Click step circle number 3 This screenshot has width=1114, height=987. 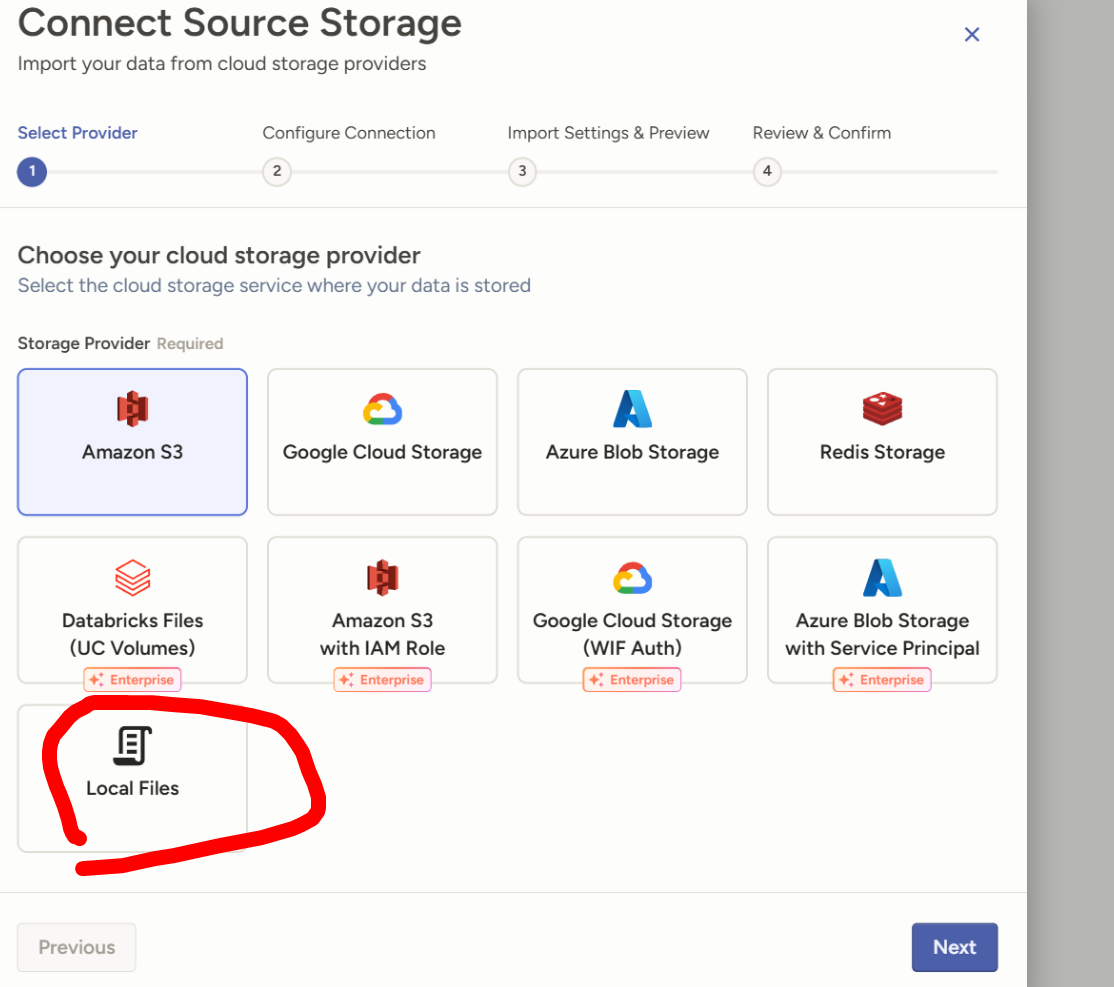[522, 171]
